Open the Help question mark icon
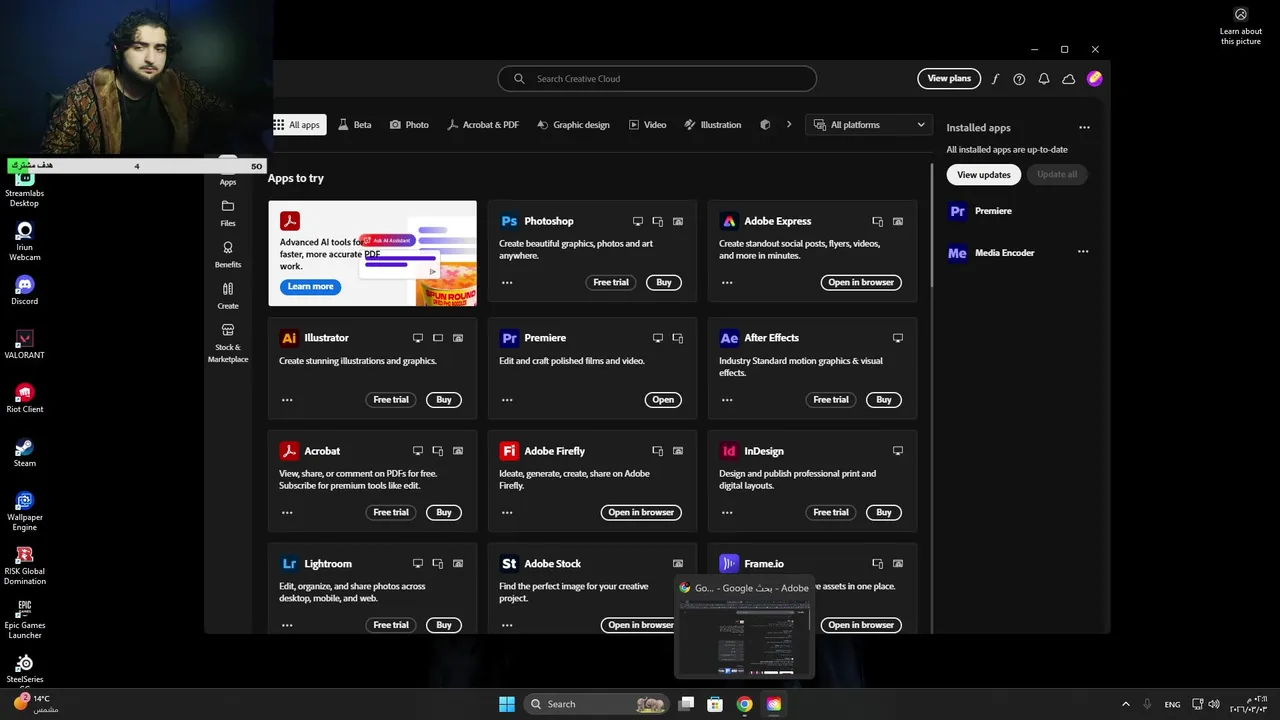The height and width of the screenshot is (720, 1280). [1019, 79]
